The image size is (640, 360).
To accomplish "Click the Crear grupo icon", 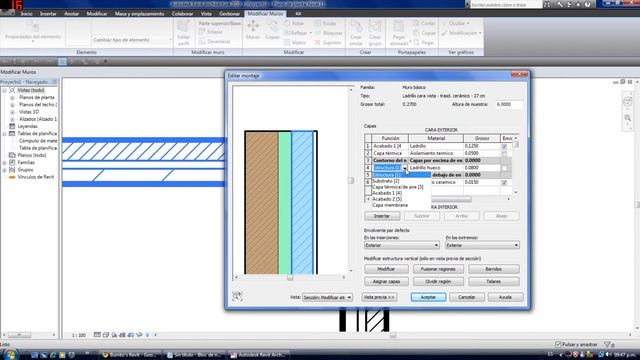I will click(x=375, y=27).
